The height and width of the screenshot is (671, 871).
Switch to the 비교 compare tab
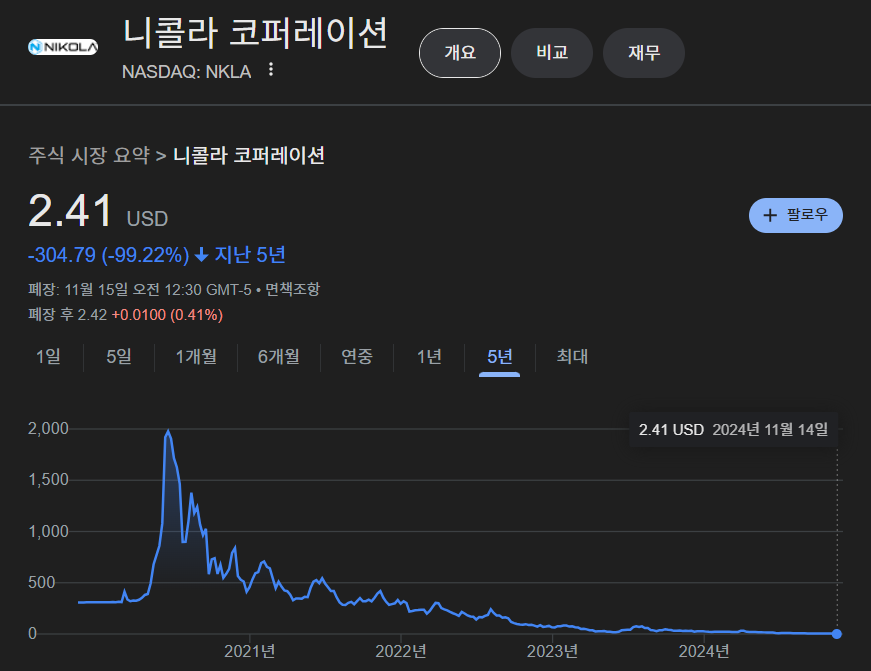coord(552,53)
